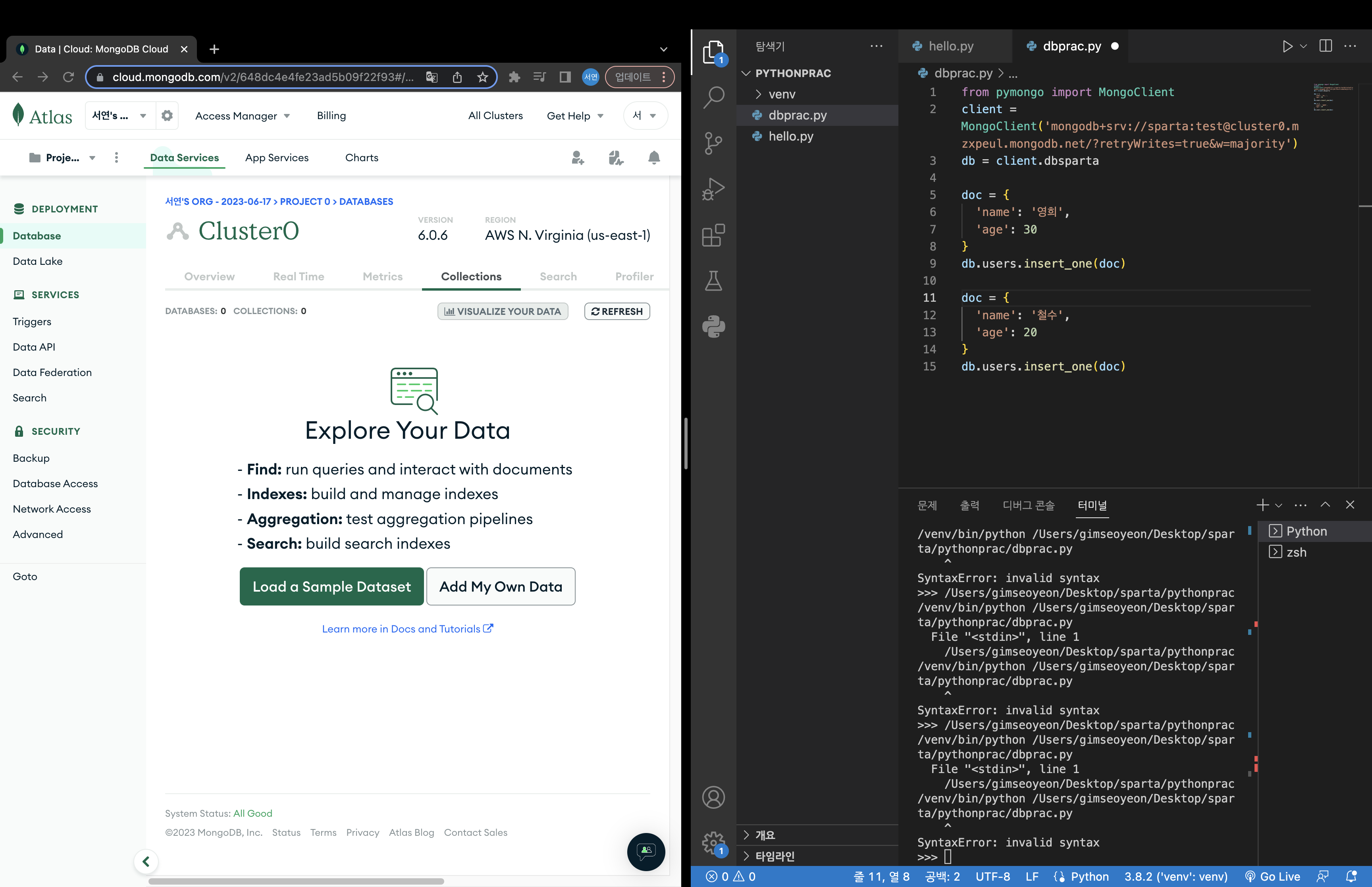Screen dimensions: 1372x887
Task: Add a new terminal with the plus icon
Action: click(1262, 505)
